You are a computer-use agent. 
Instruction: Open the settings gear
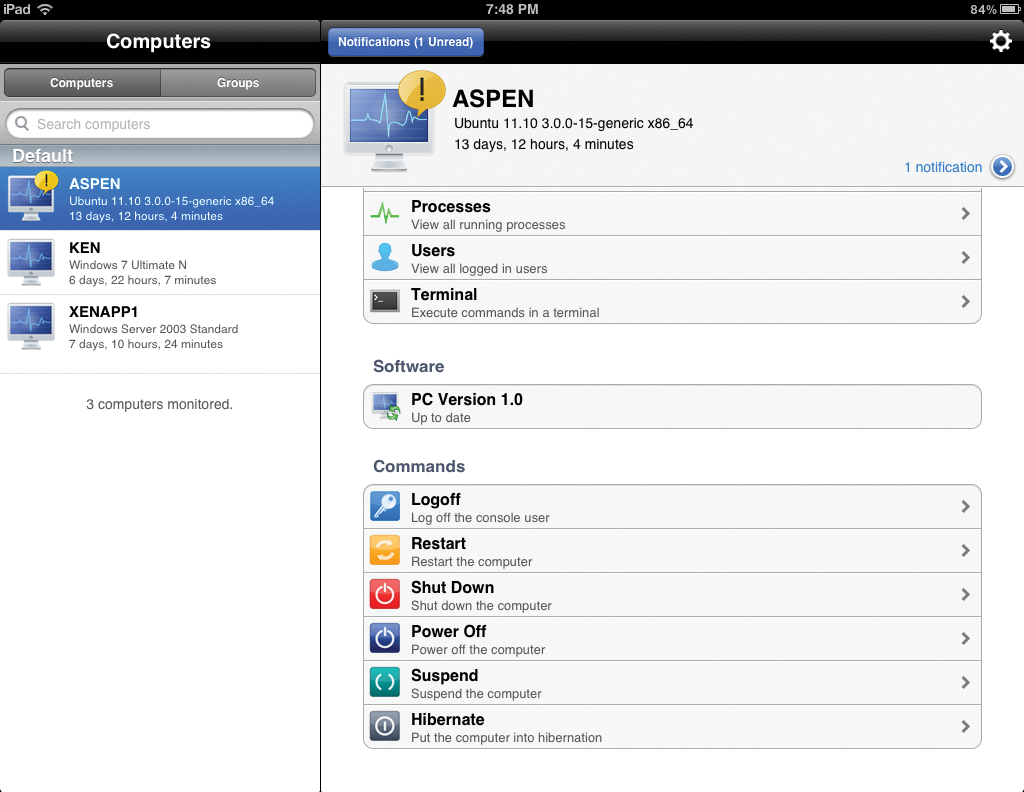pyautogui.click(x=1000, y=41)
